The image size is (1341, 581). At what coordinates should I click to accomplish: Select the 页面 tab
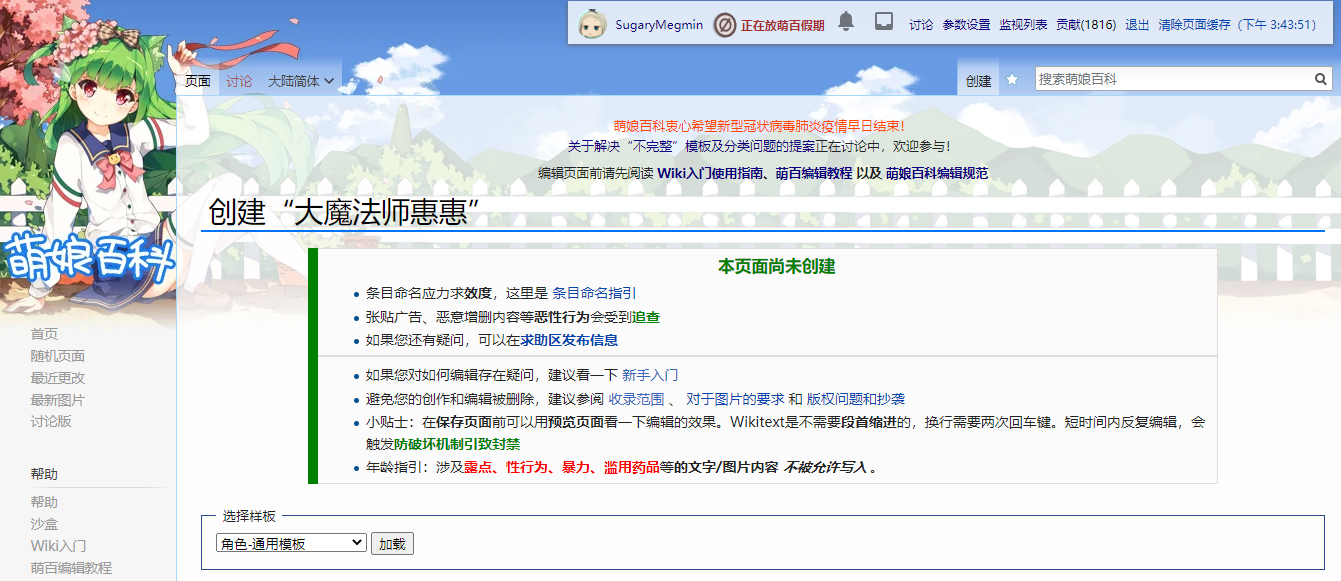[198, 81]
